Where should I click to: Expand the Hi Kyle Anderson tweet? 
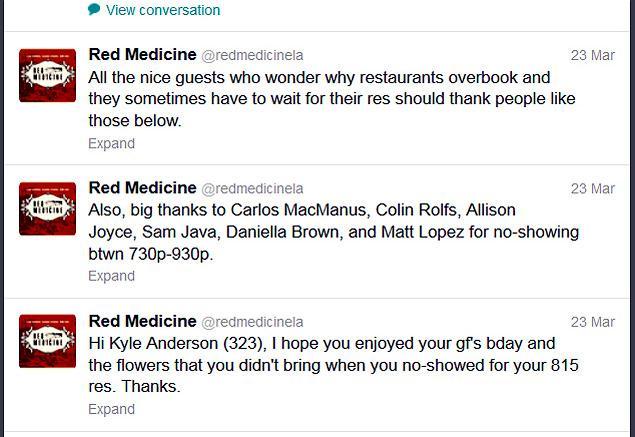[111, 409]
